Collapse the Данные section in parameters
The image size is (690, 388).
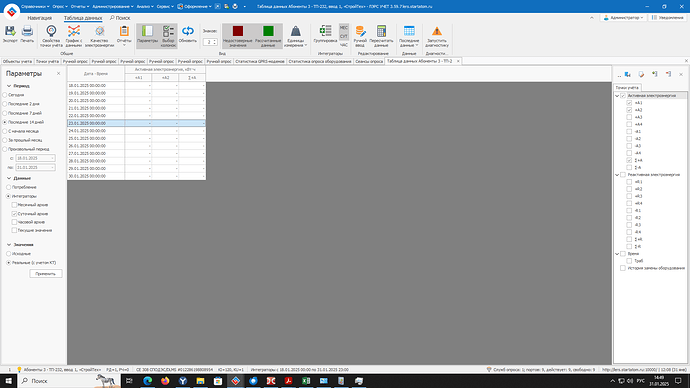(9, 178)
